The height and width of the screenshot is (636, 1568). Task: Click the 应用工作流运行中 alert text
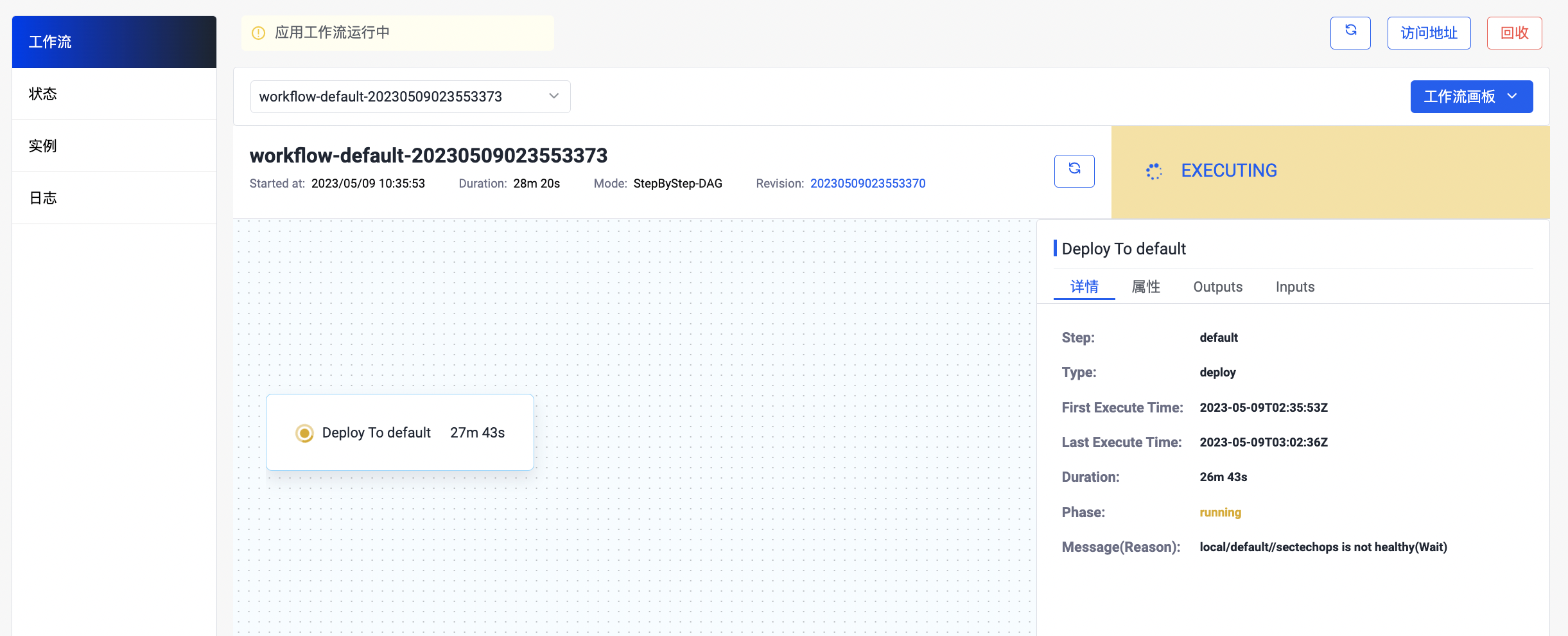tap(332, 33)
